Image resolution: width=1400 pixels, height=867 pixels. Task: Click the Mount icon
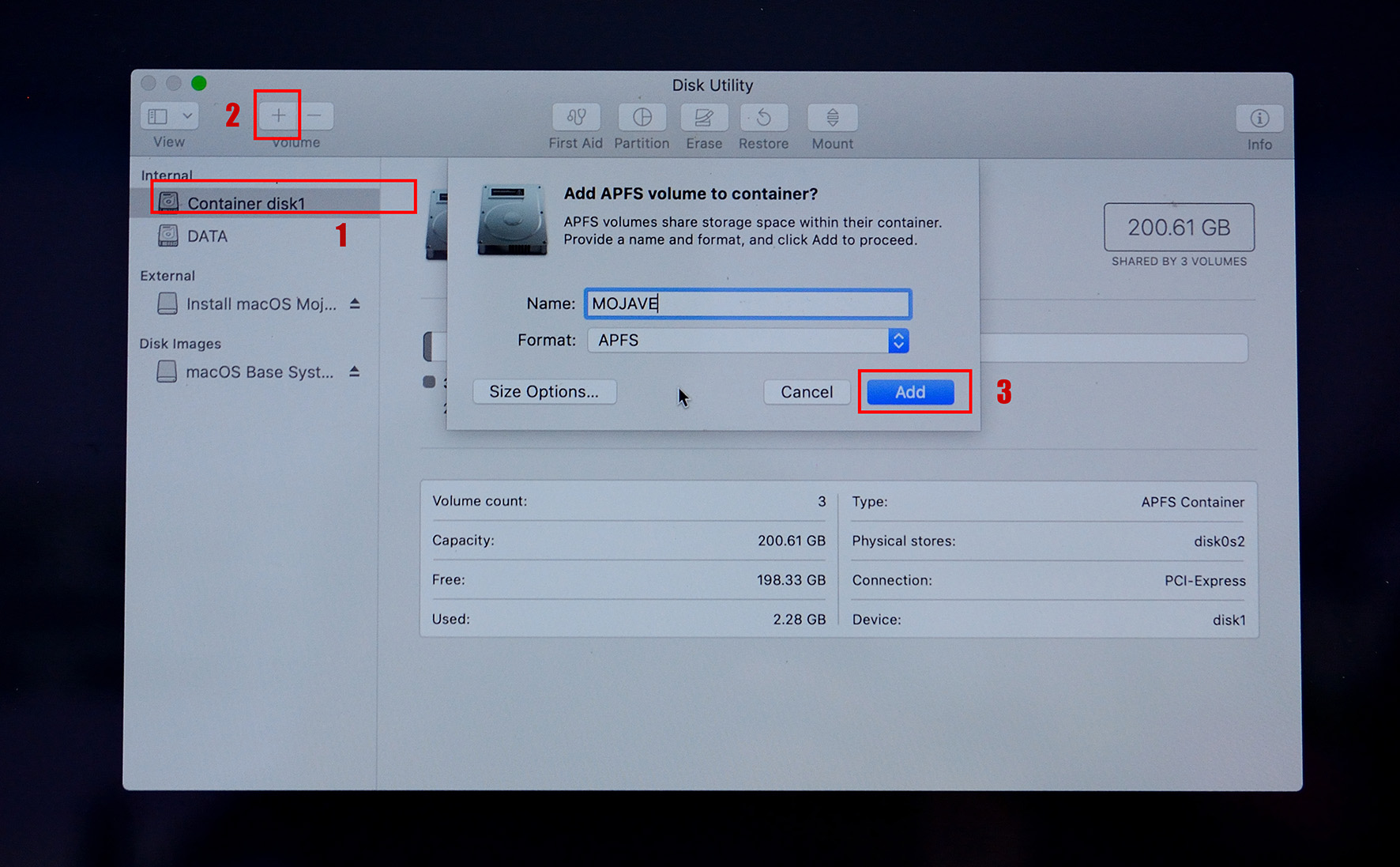click(x=832, y=119)
